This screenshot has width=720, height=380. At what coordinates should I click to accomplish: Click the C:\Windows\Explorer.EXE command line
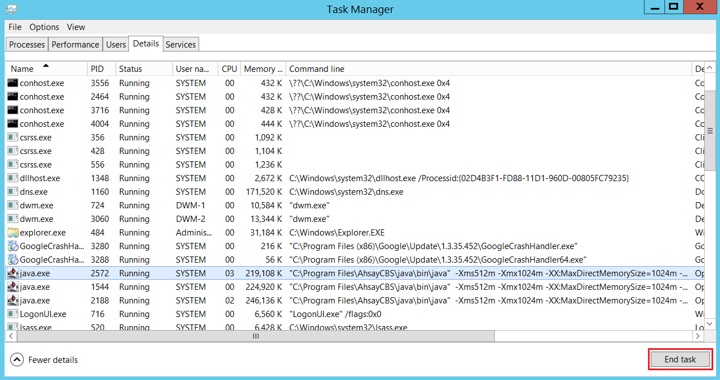[x=337, y=233]
